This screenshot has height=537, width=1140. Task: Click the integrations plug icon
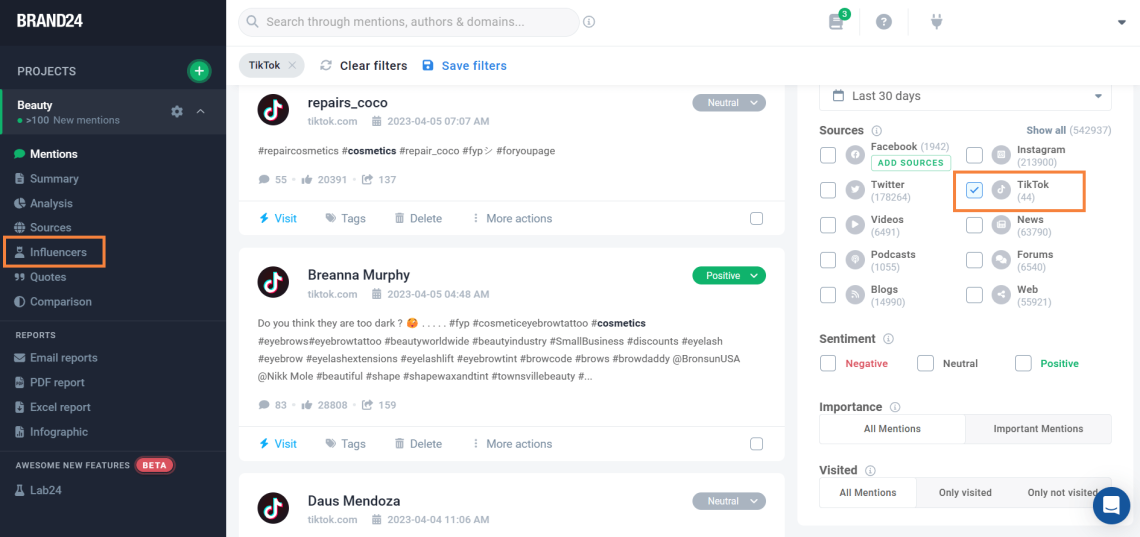click(937, 22)
